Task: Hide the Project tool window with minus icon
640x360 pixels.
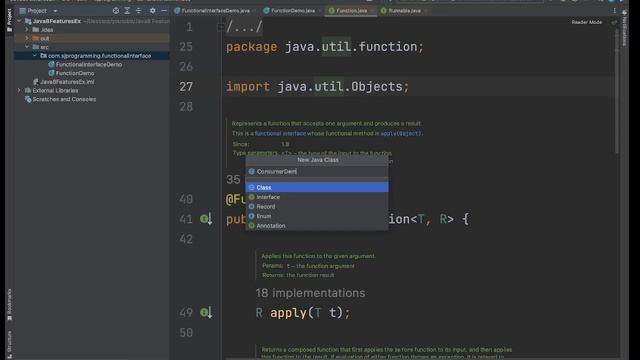Action: (x=164, y=11)
